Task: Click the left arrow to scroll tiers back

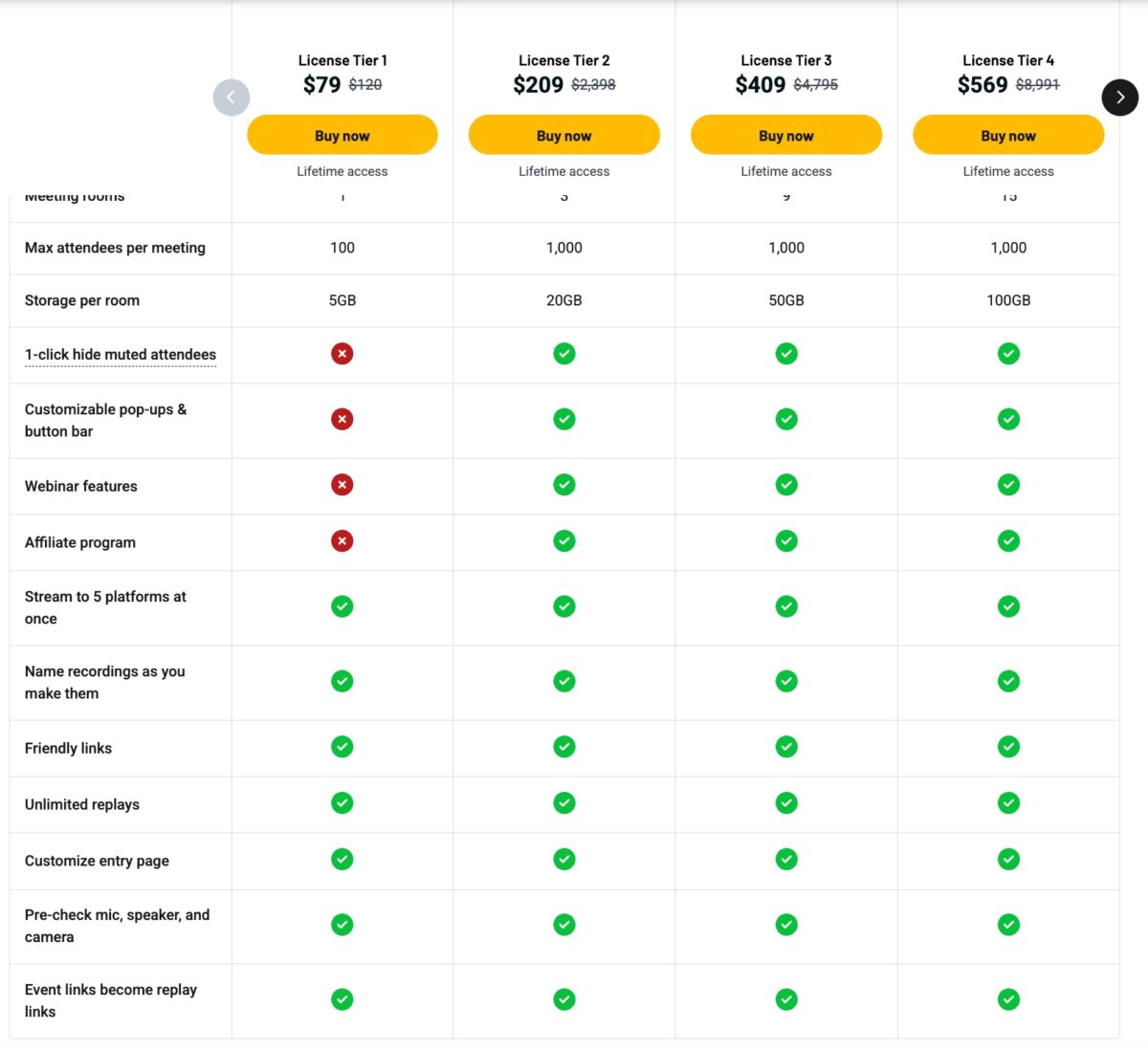Action: tap(231, 97)
